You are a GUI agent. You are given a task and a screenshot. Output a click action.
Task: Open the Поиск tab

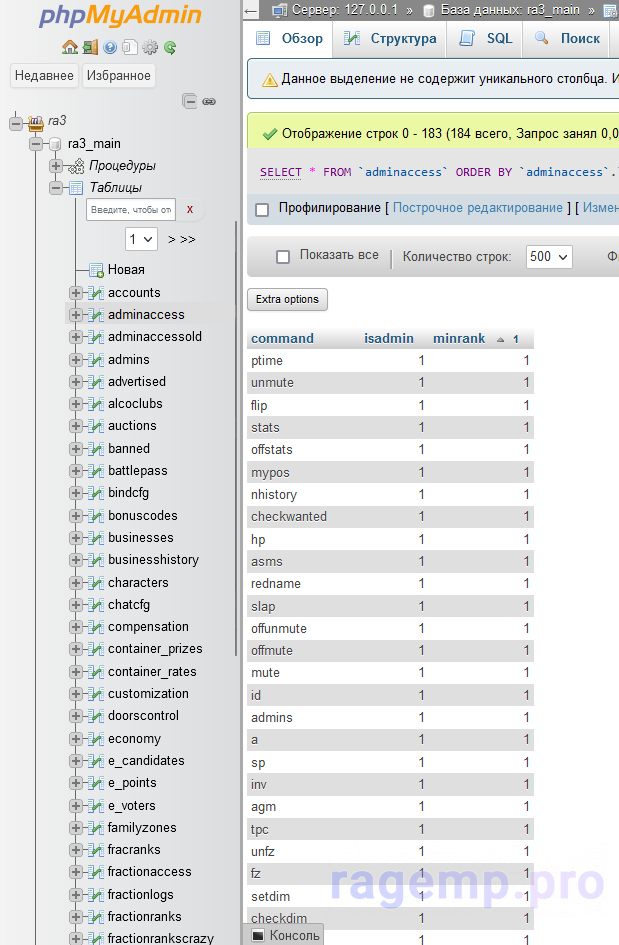pos(567,39)
